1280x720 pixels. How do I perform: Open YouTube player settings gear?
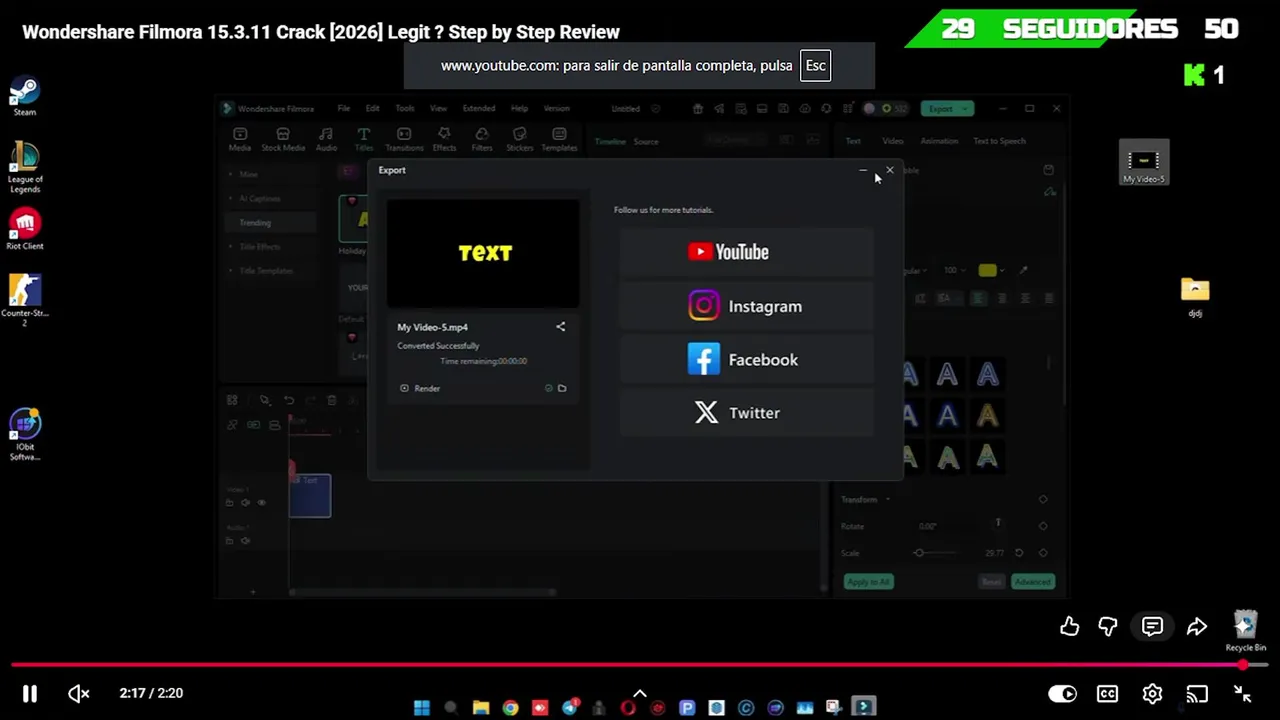[x=1152, y=694]
